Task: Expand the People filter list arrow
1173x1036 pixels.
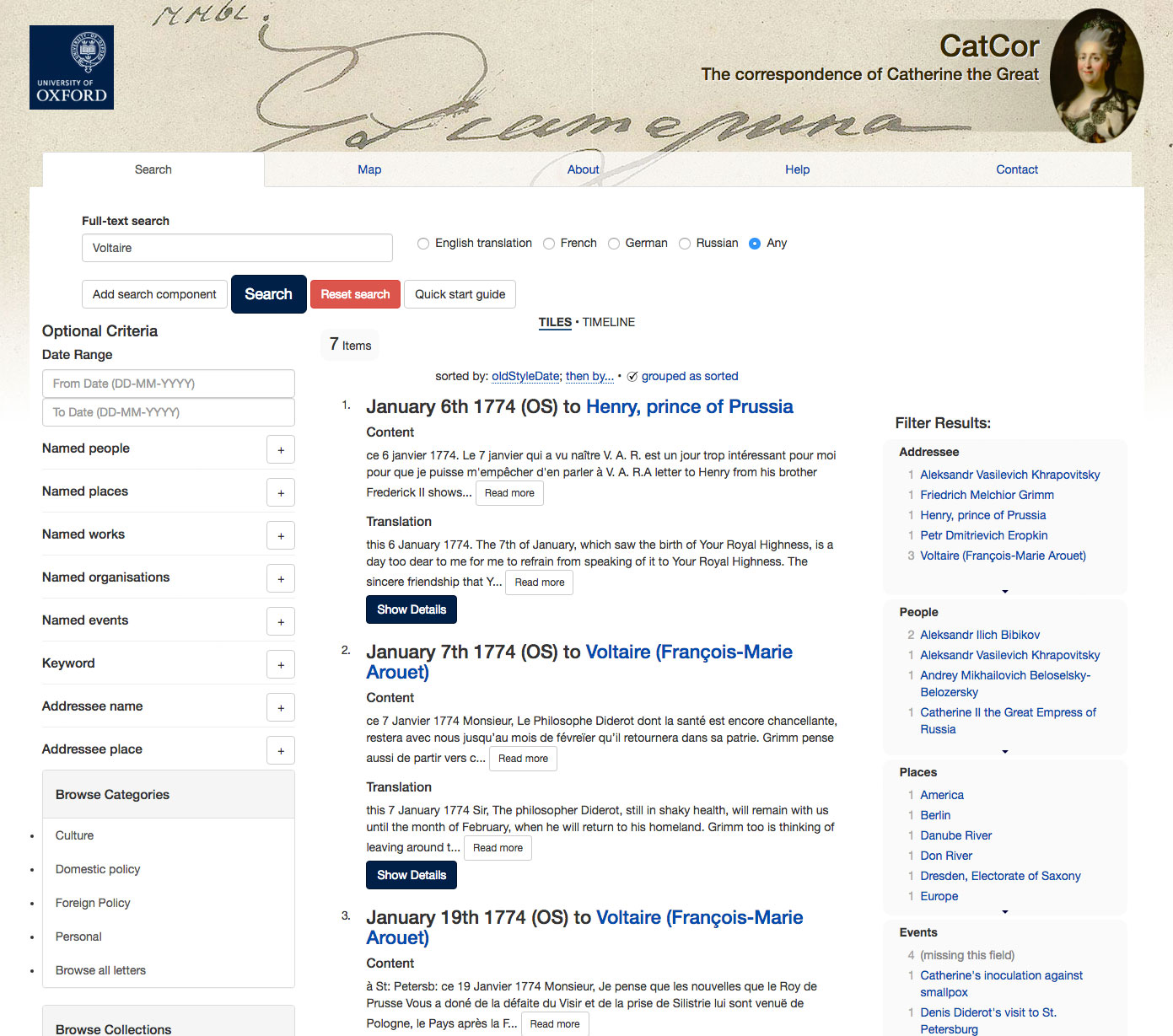Action: pos(1004,751)
